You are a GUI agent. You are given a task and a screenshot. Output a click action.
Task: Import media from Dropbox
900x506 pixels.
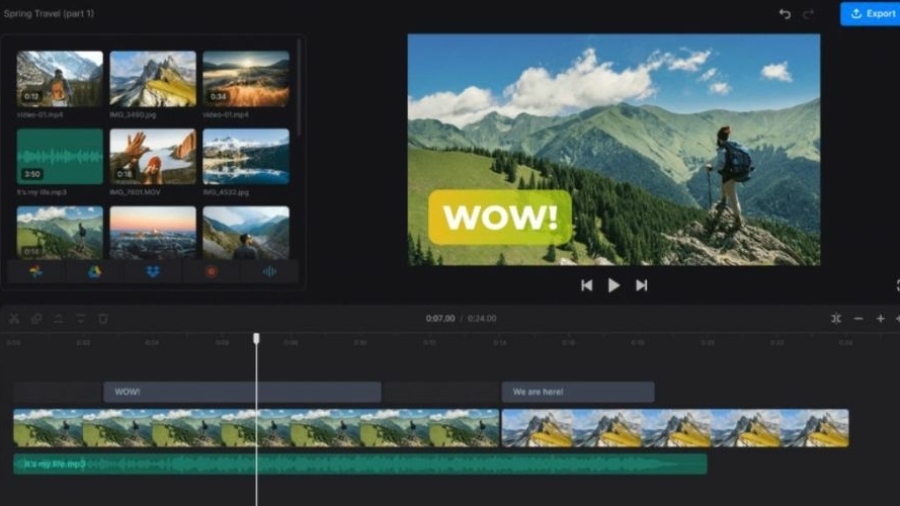[x=153, y=272]
